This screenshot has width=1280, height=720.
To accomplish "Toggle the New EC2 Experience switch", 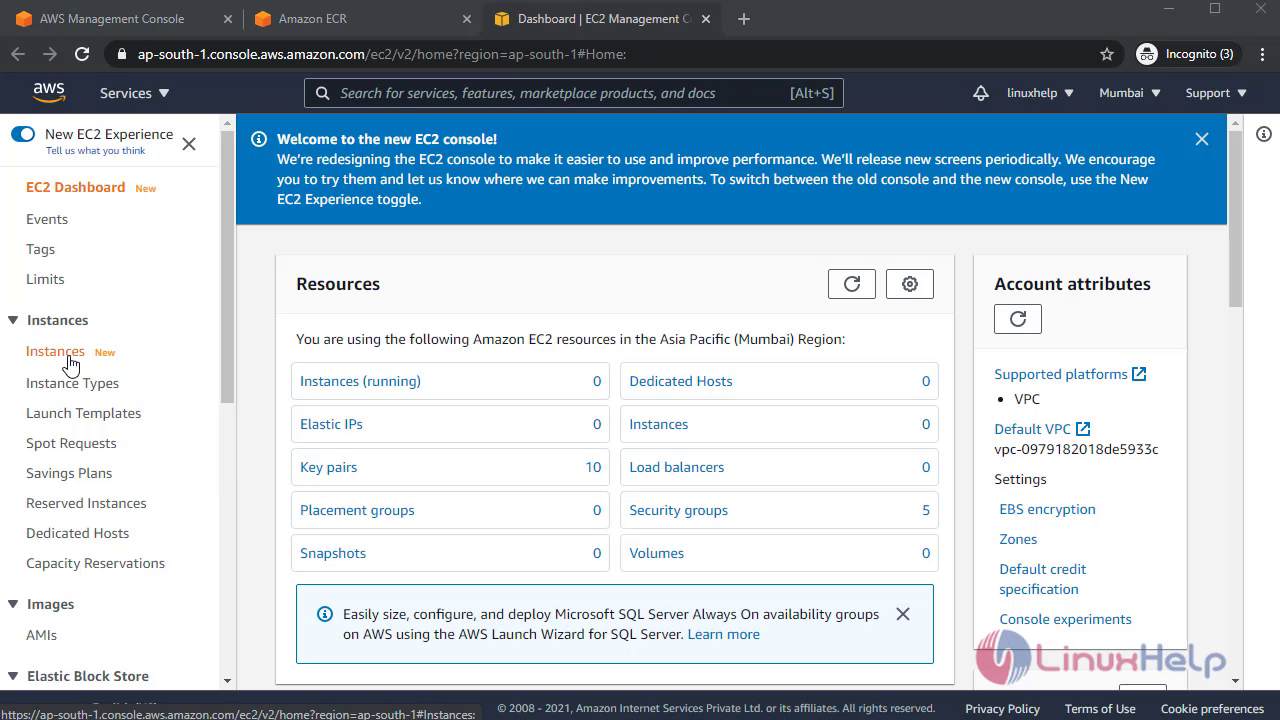I will click(x=23, y=134).
